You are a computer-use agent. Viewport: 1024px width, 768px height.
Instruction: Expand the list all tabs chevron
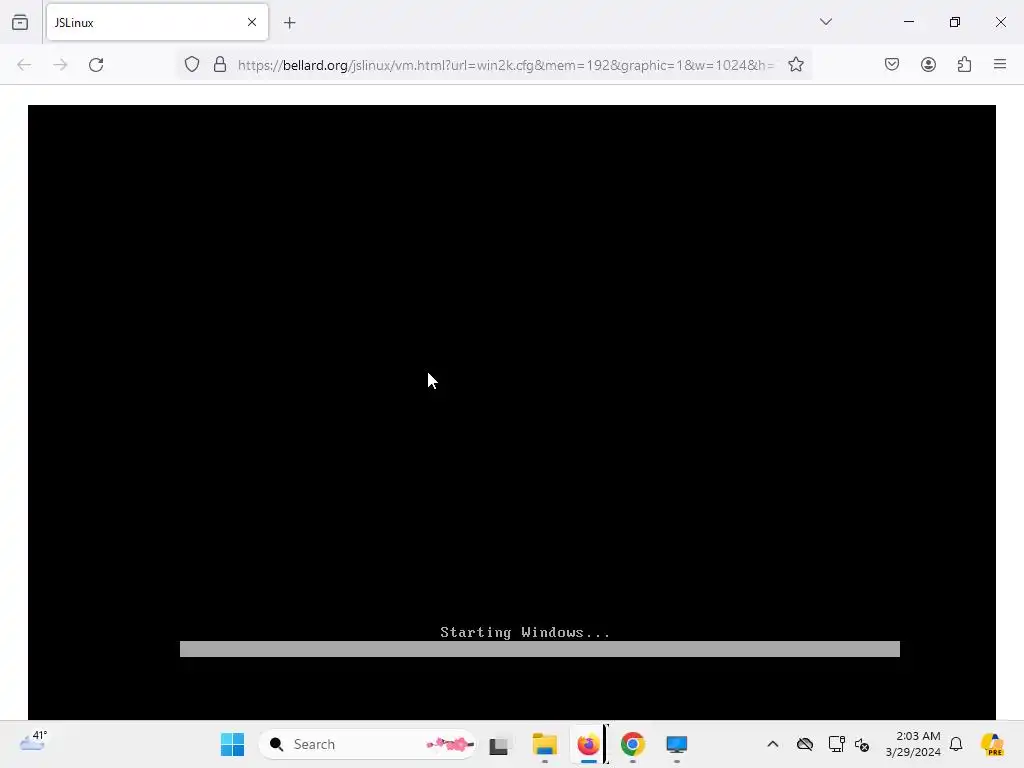pos(825,22)
